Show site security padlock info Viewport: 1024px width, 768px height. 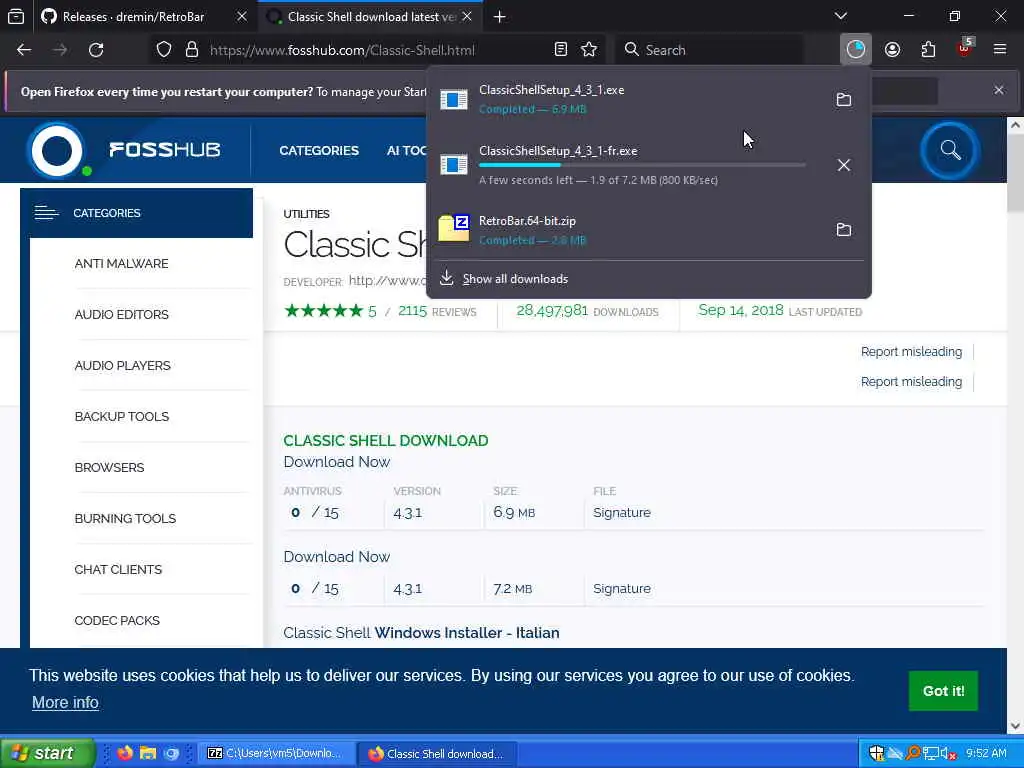(191, 50)
